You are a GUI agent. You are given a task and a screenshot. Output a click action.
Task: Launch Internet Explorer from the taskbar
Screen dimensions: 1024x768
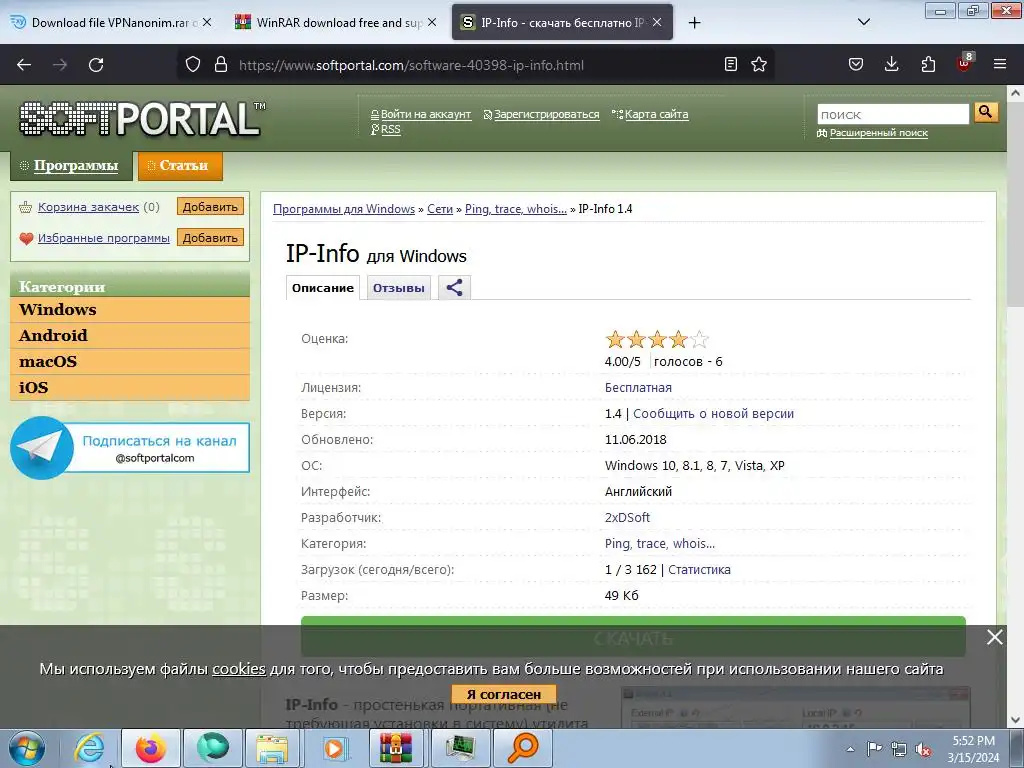coord(89,748)
